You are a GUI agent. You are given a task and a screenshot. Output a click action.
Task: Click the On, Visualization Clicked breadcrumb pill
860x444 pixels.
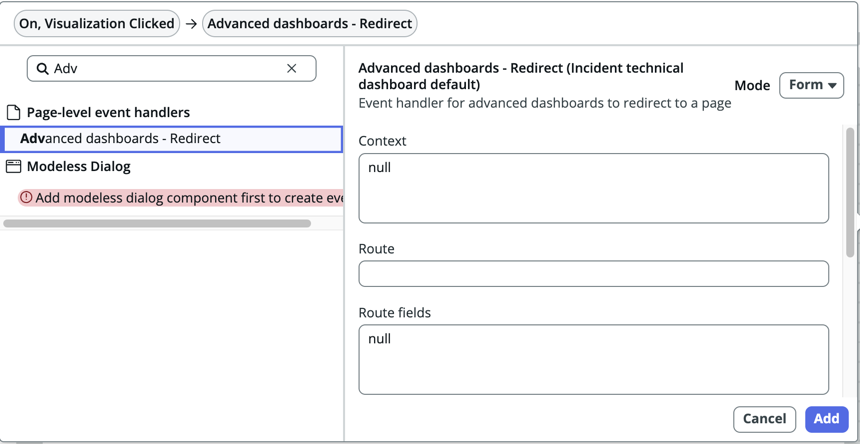(97, 24)
